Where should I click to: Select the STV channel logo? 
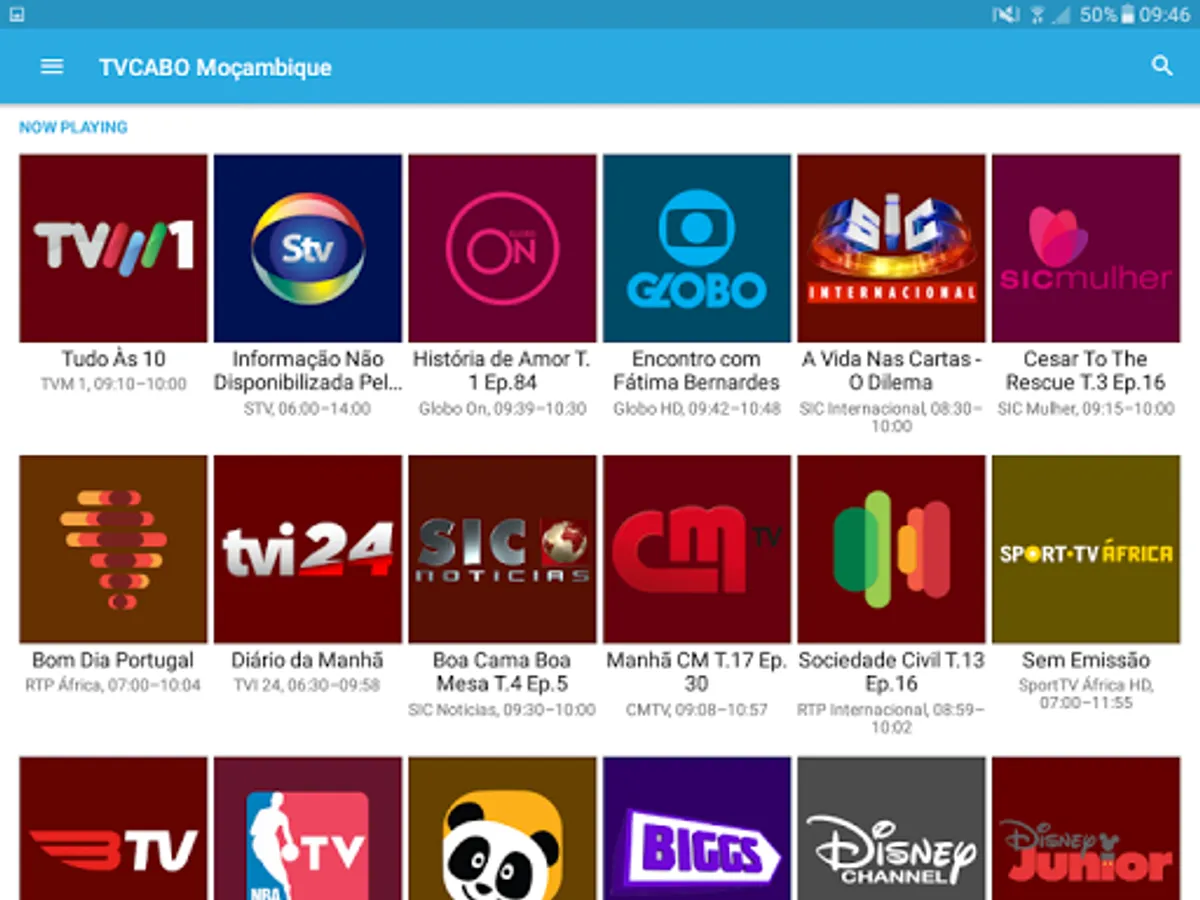[x=308, y=248]
